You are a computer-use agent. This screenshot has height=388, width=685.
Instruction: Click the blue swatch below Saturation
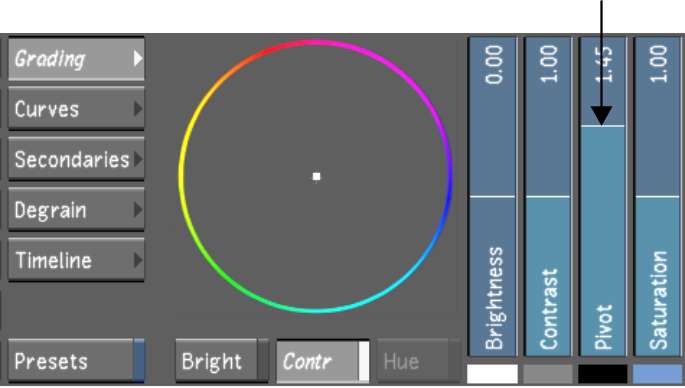tap(658, 374)
